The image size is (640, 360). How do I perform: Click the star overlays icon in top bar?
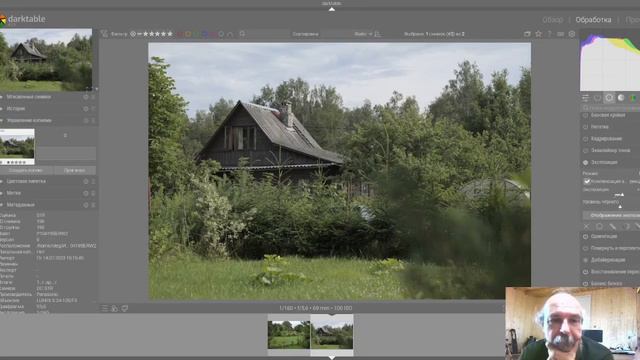coord(538,34)
